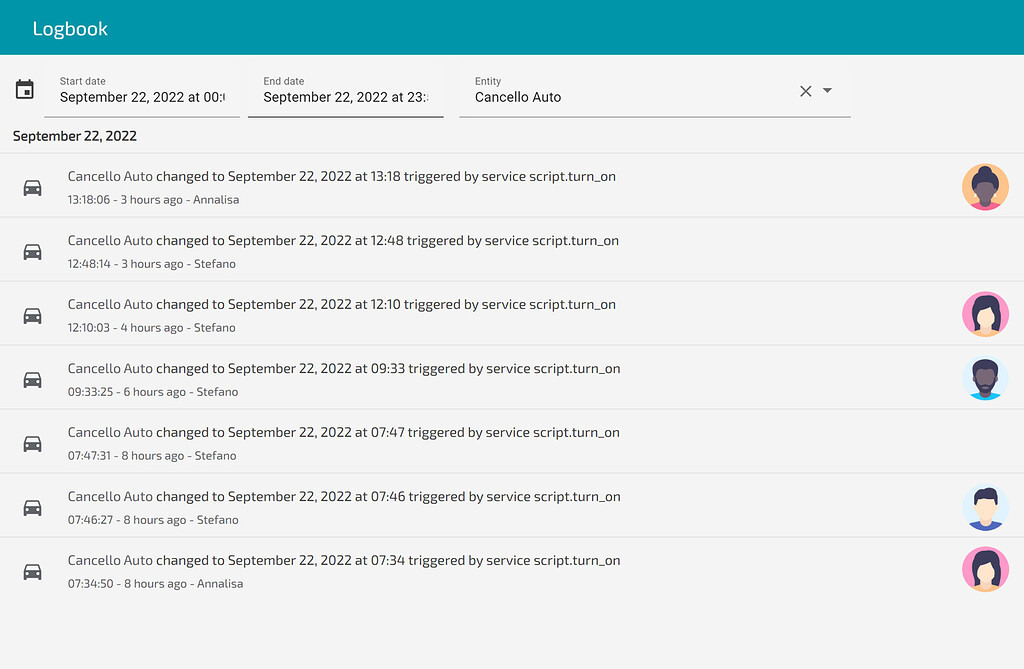Click the car icon on the 13:18 entry
Viewport: 1024px width, 669px height.
33,187
